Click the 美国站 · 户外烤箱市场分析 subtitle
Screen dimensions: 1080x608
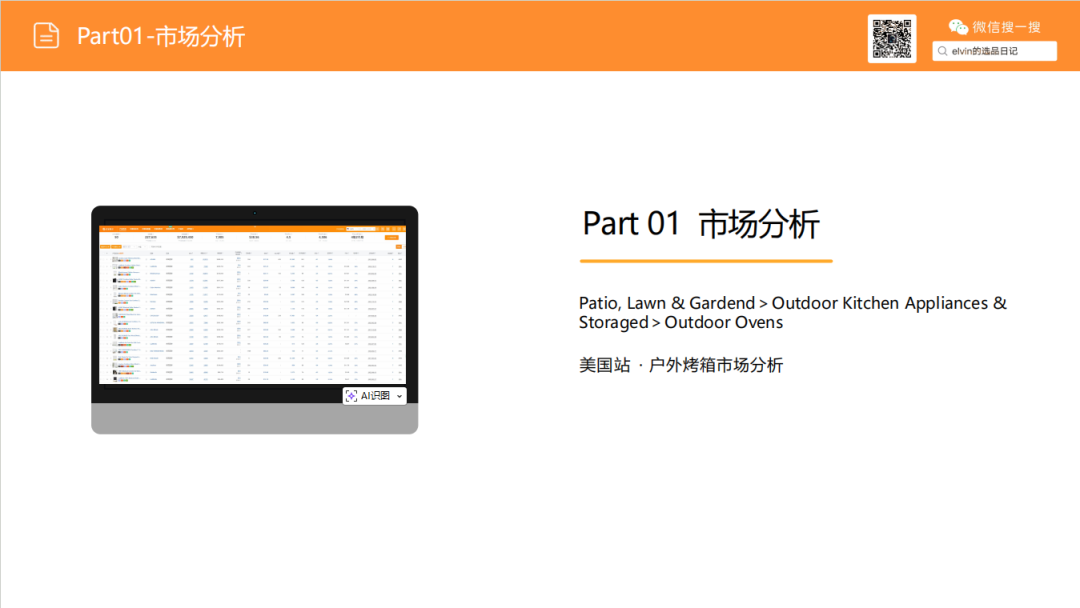[681, 365]
